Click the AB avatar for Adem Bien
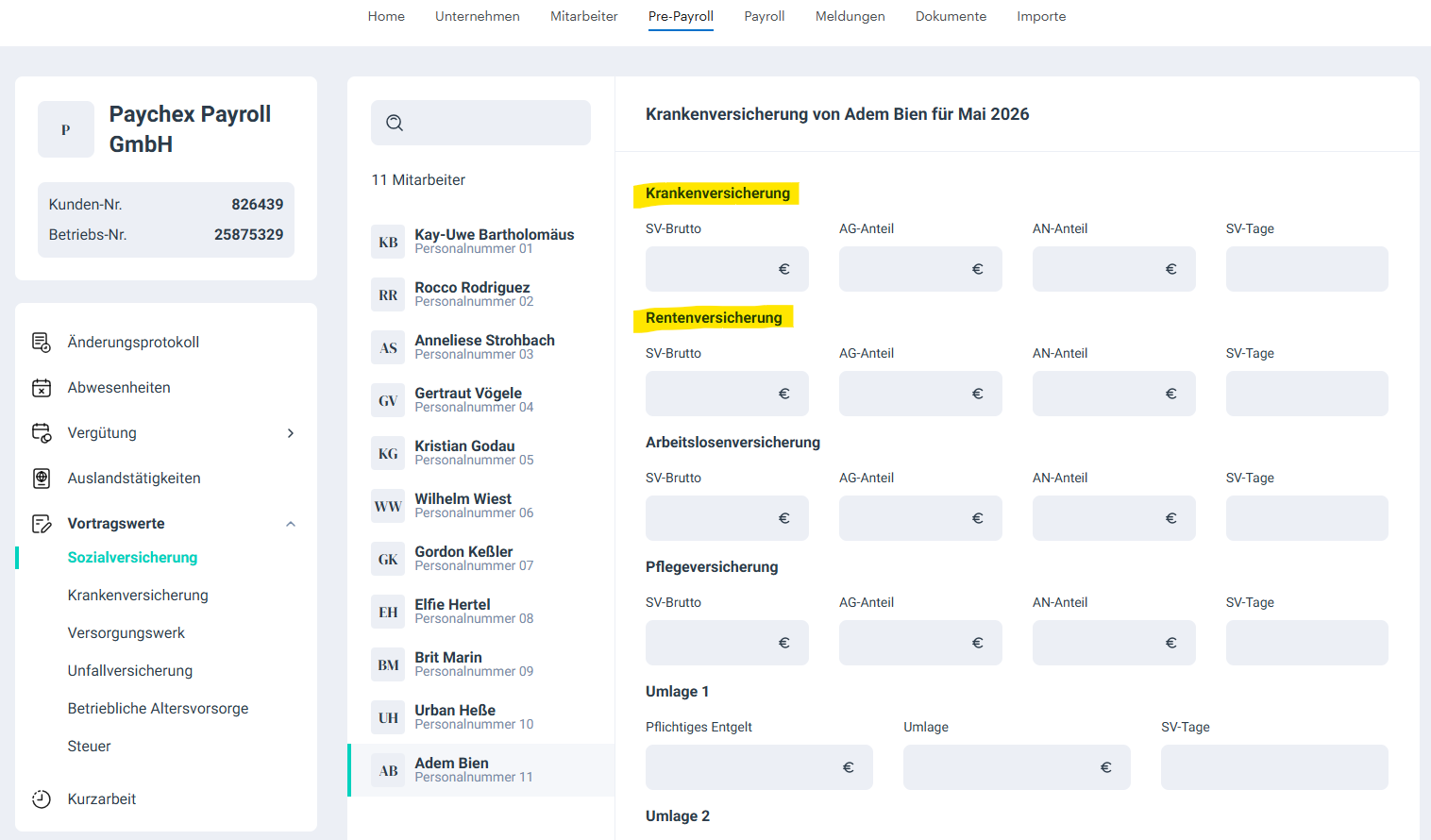Screen dimensions: 1431x840 click(x=388, y=770)
